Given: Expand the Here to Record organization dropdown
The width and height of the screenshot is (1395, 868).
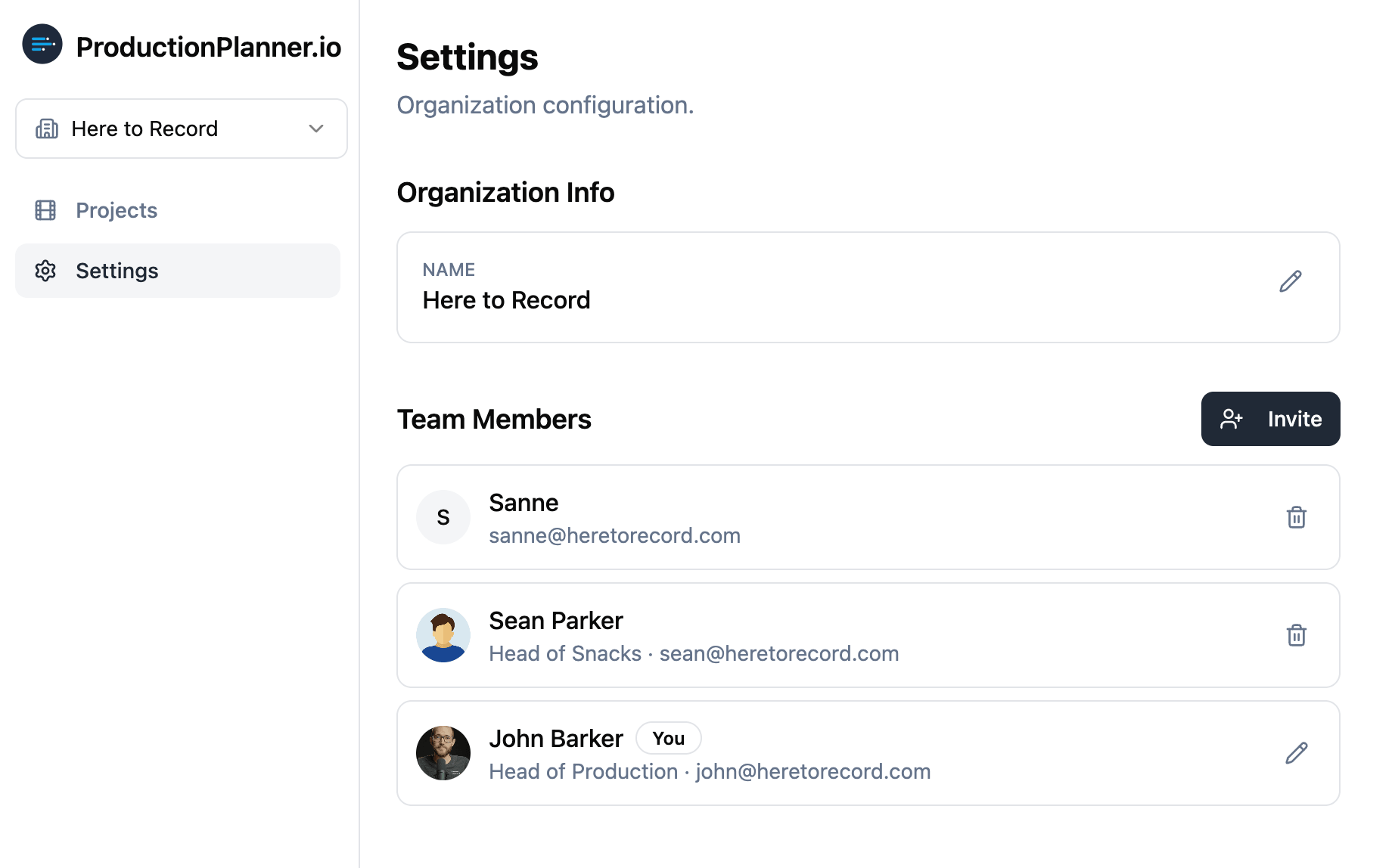Looking at the screenshot, I should [181, 129].
